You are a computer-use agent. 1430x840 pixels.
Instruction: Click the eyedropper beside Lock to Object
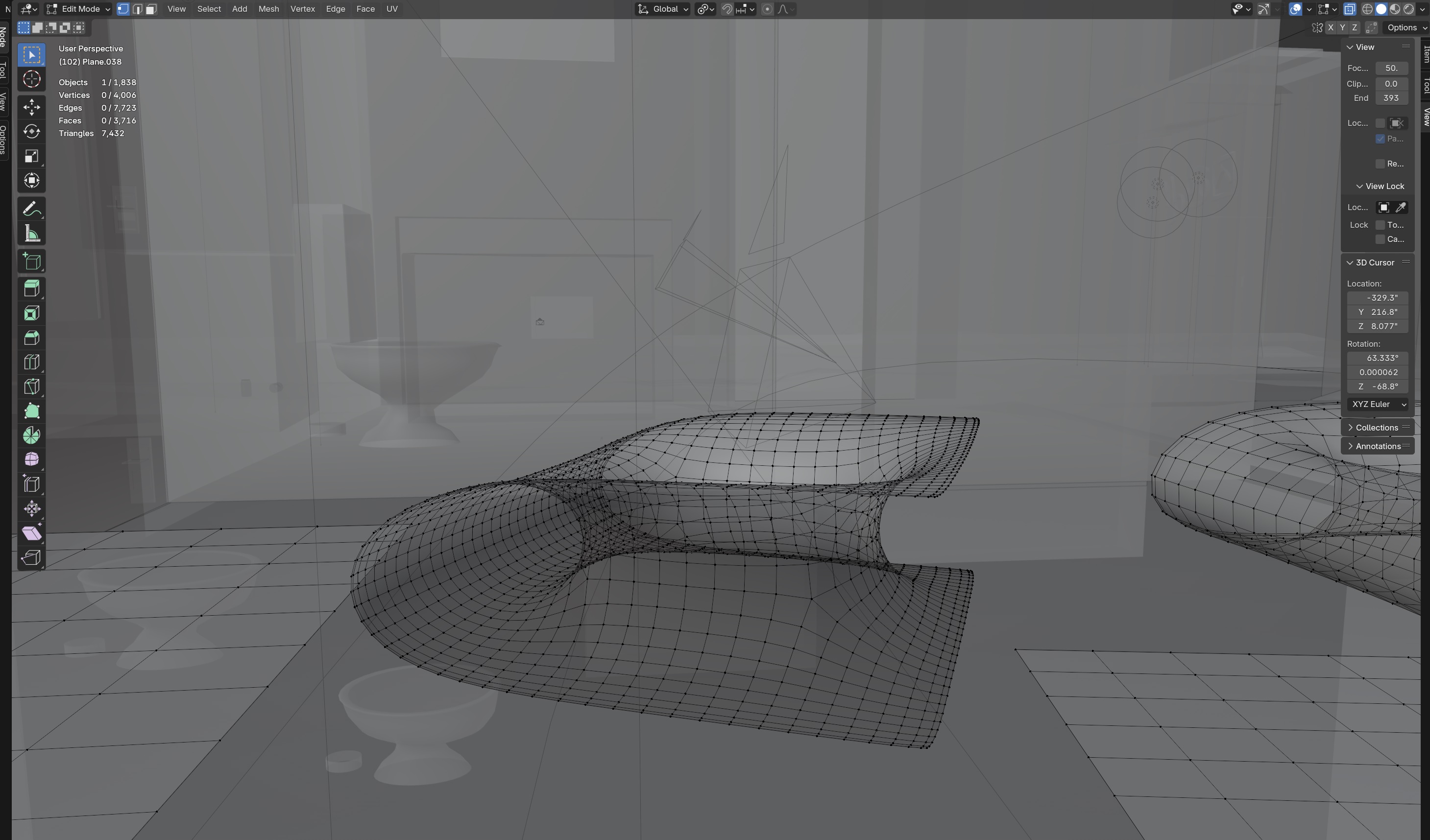coord(1401,207)
